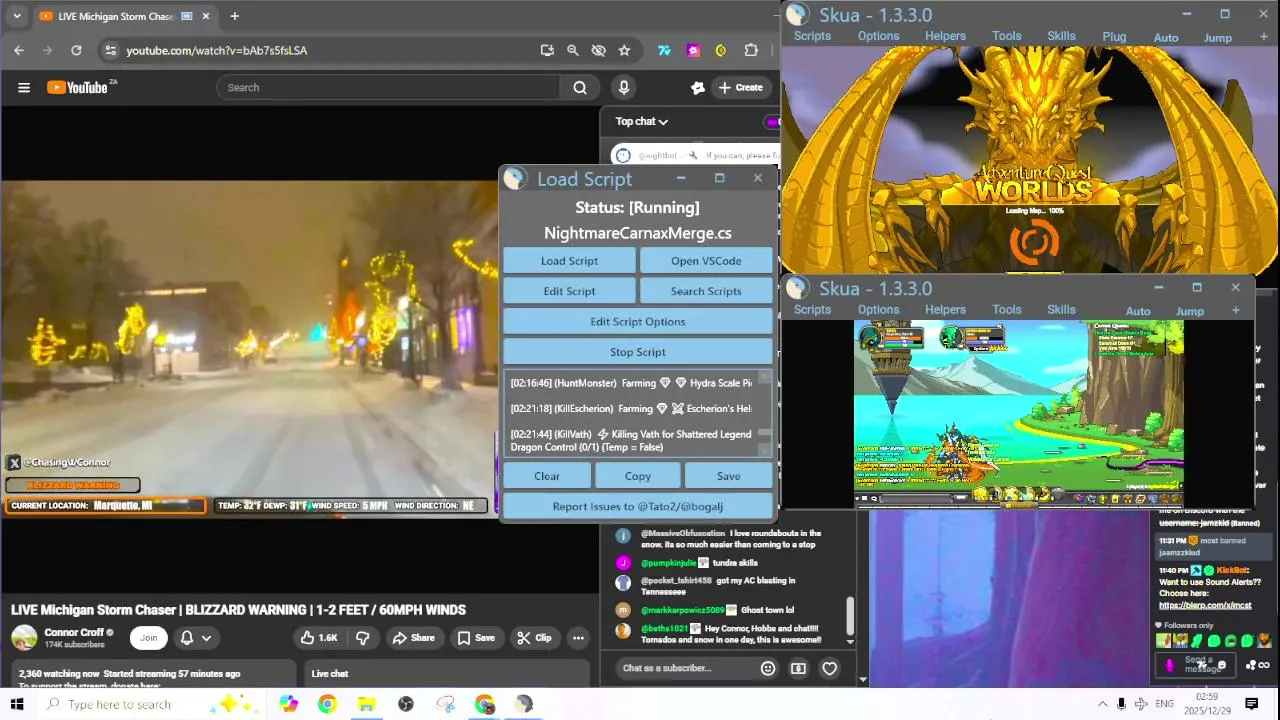Open Plug menu in top Skua window
The image size is (1280, 720).
pos(1114,36)
